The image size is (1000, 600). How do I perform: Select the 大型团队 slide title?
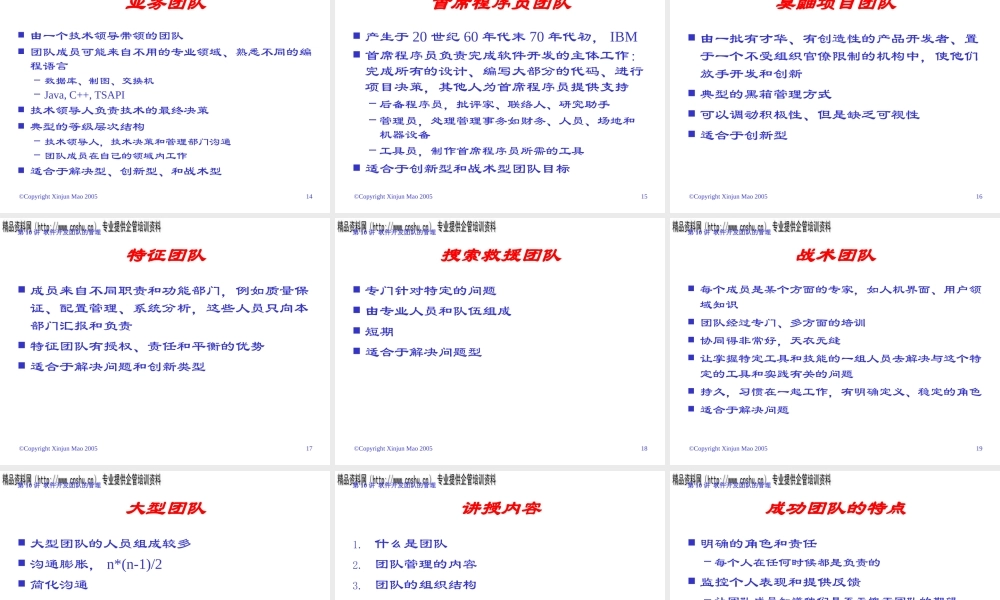tap(166, 508)
